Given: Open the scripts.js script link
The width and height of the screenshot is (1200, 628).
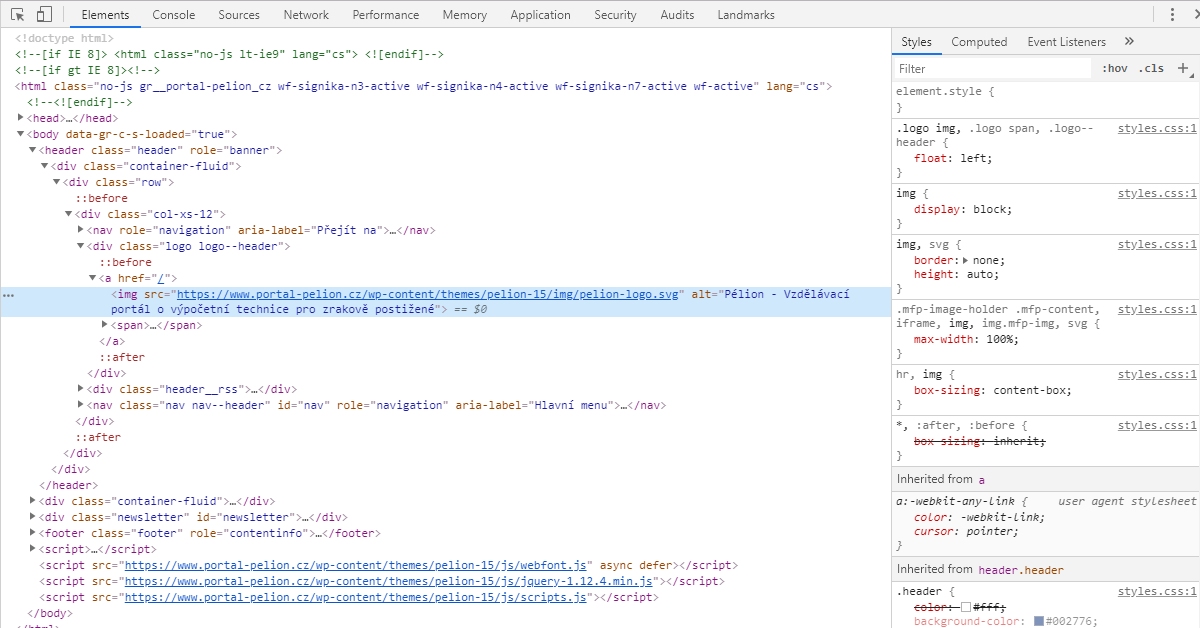Looking at the screenshot, I should pyautogui.click(x=355, y=597).
